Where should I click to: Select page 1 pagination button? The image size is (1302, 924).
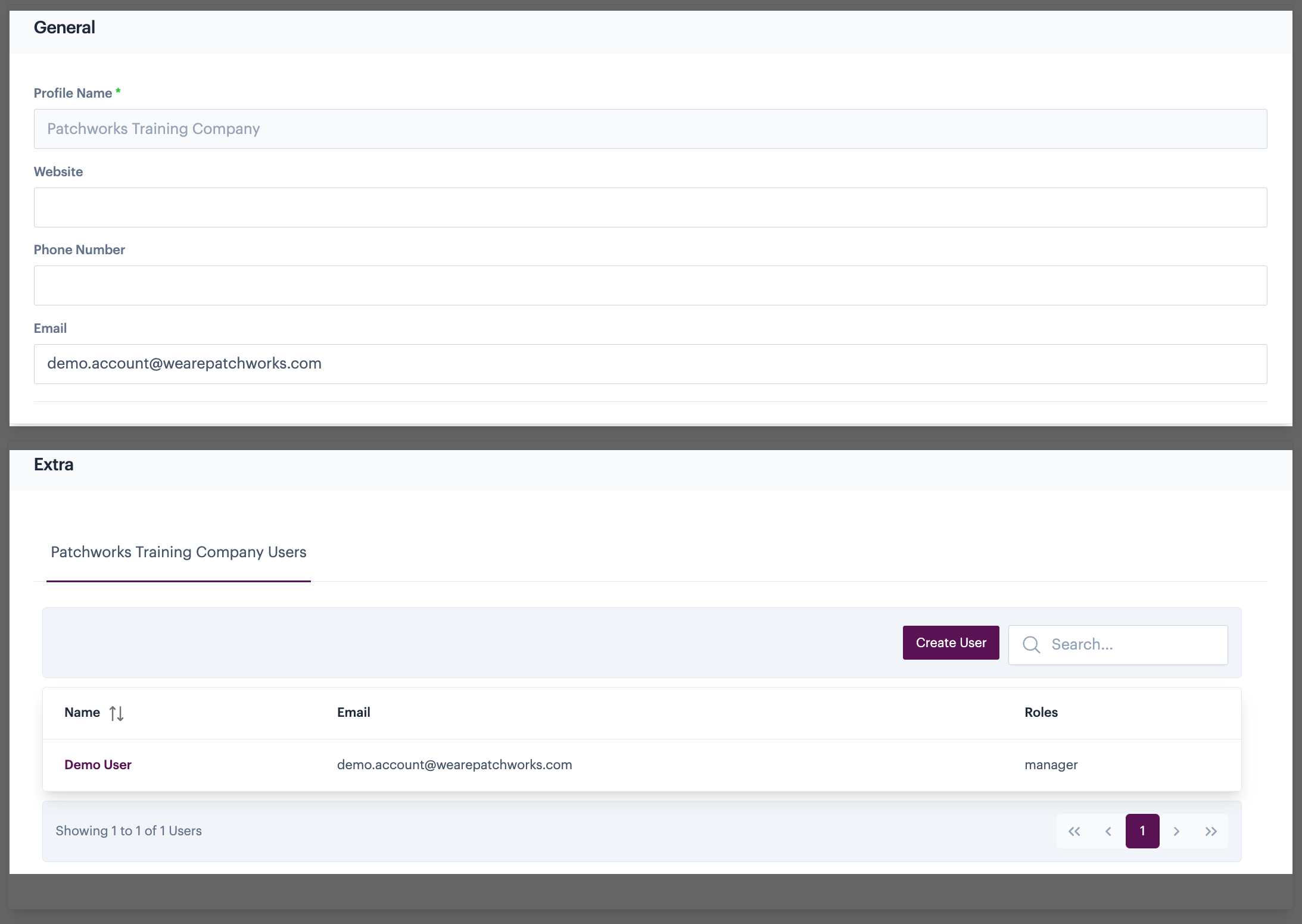coord(1142,831)
